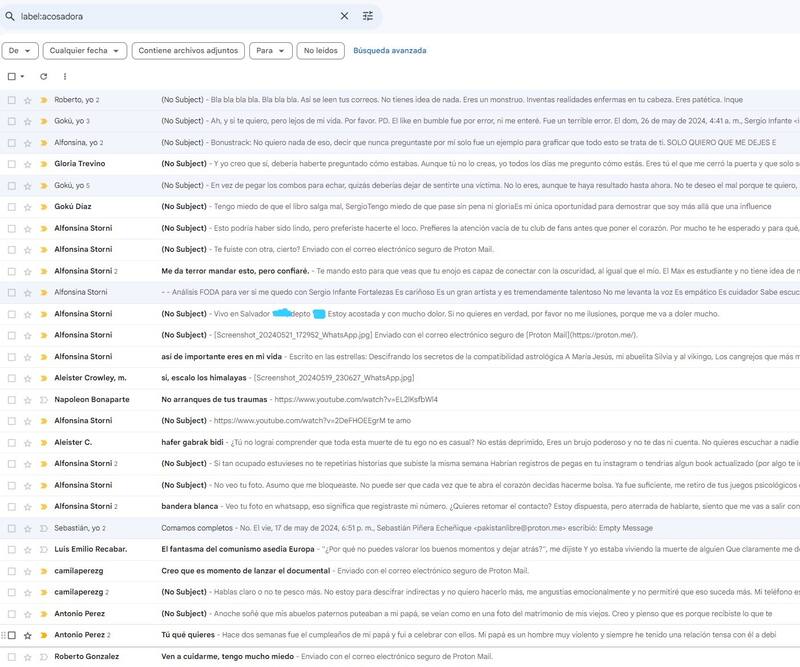Tick the select-all checkbox in the toolbar
The height and width of the screenshot is (667, 800).
point(11,76)
